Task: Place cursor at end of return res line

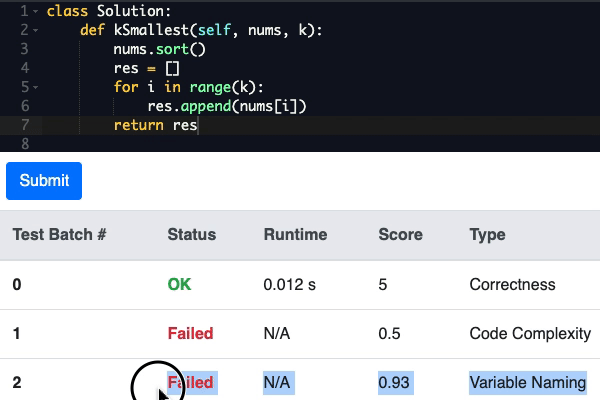Action: tap(197, 125)
